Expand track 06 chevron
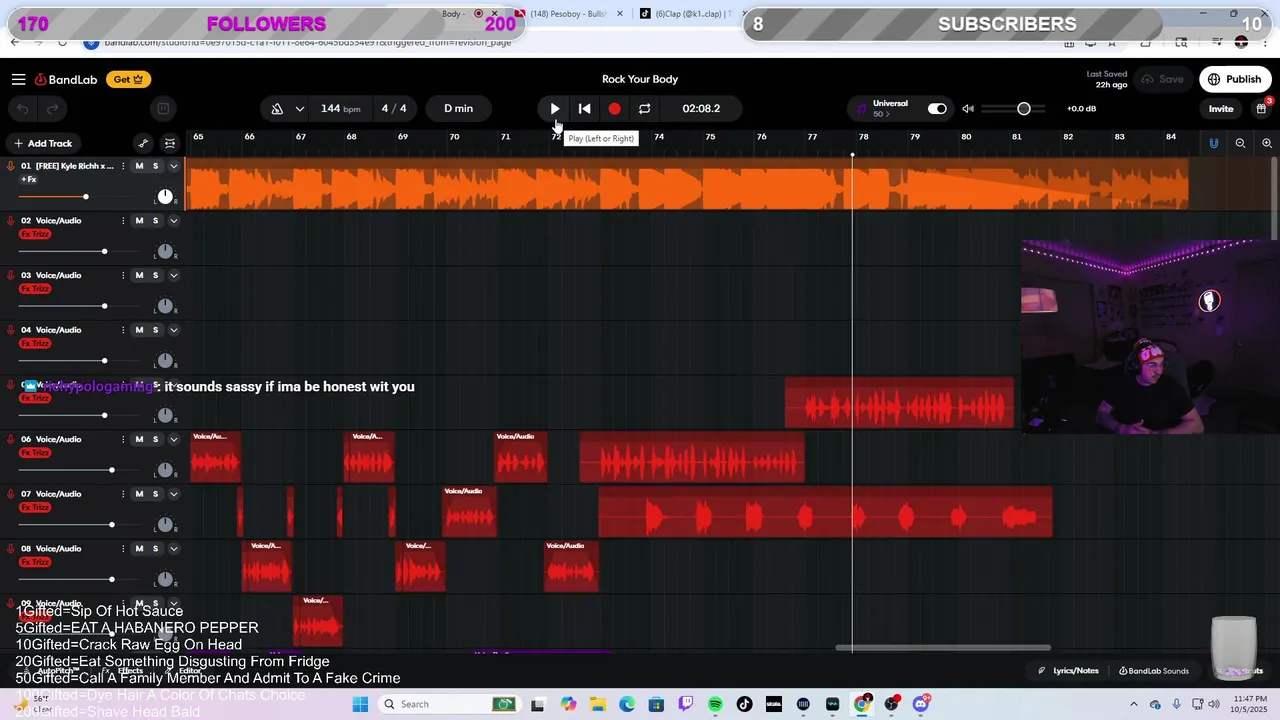 click(173, 440)
